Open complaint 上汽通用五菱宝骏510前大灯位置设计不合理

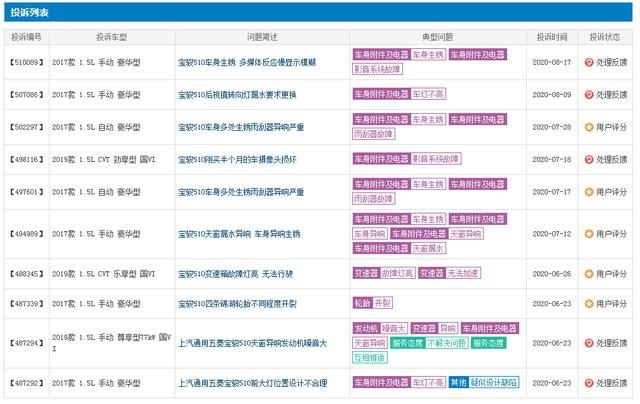click(252, 383)
